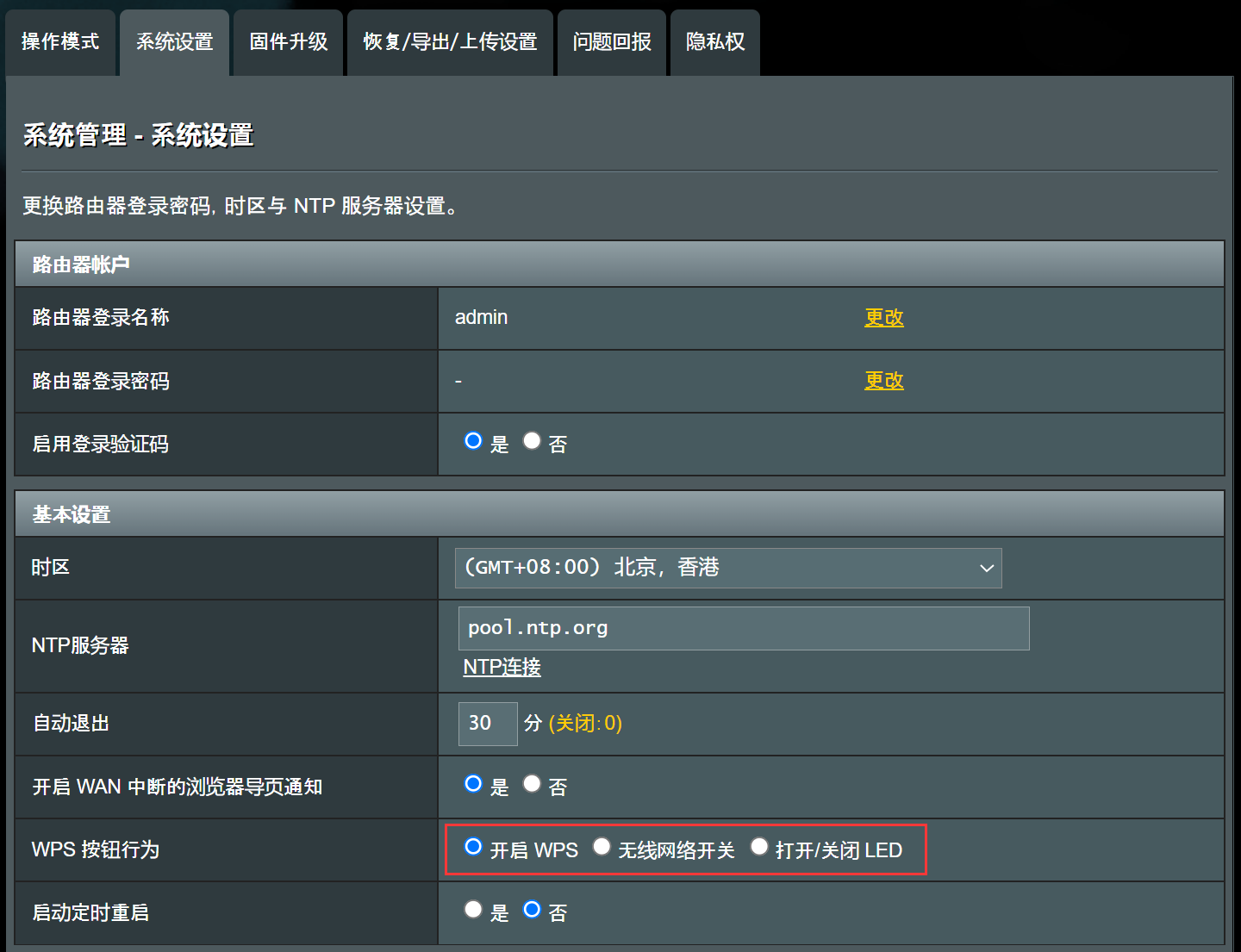Choose 打开/关闭 LED for WPS button
The image size is (1241, 952).
coord(759,847)
